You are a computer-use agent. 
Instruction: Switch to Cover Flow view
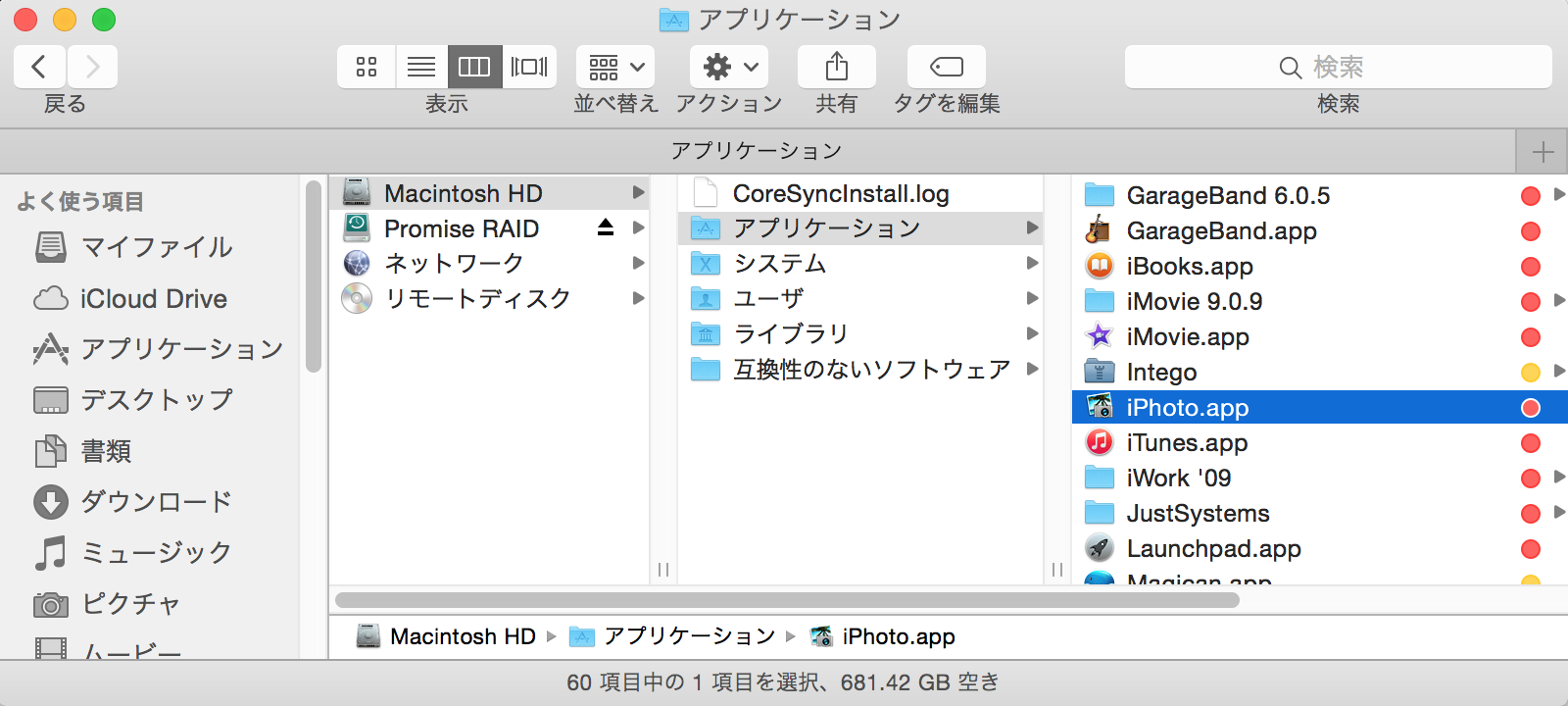pyautogui.click(x=529, y=67)
